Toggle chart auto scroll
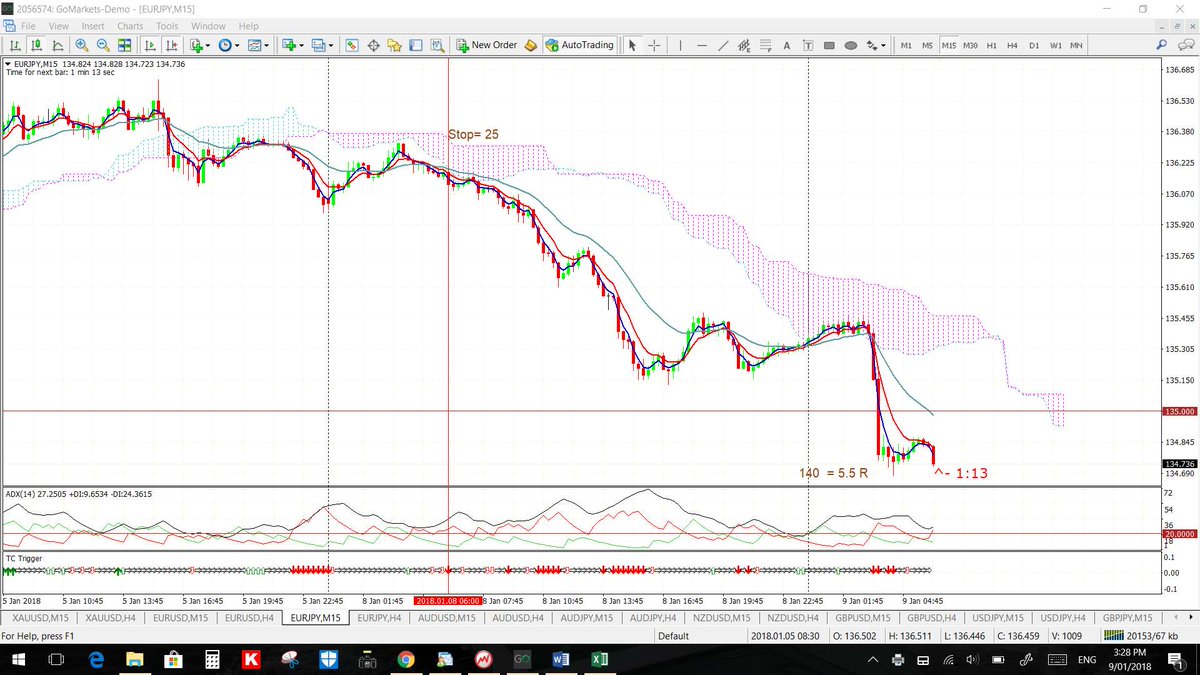Screen dimensions: 1200x675 150,45
